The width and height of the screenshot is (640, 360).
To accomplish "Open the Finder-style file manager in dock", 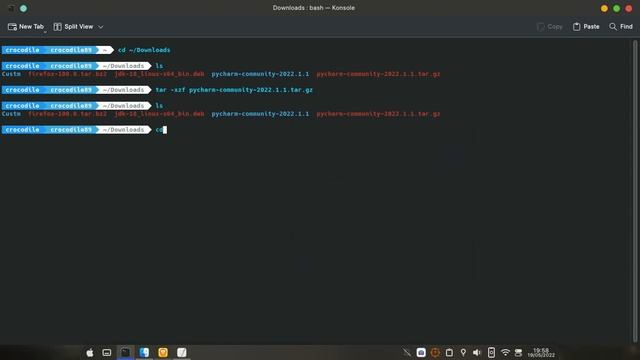I will click(x=144, y=352).
